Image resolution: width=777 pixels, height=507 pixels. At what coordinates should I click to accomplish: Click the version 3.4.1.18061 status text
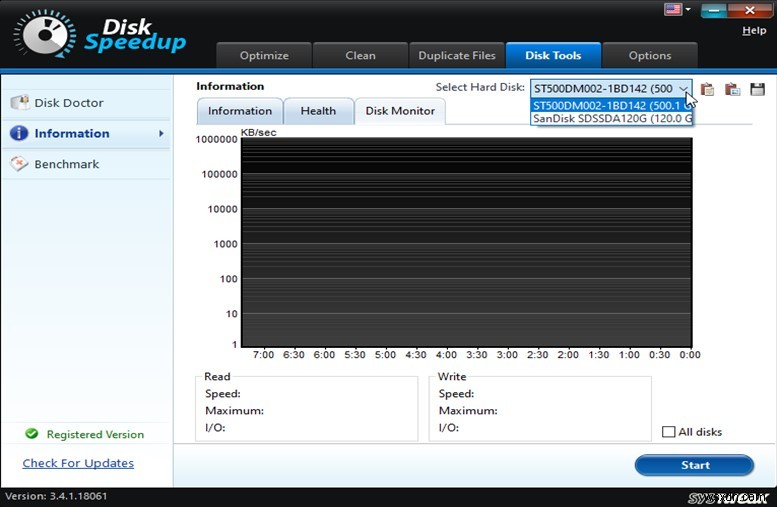56,496
